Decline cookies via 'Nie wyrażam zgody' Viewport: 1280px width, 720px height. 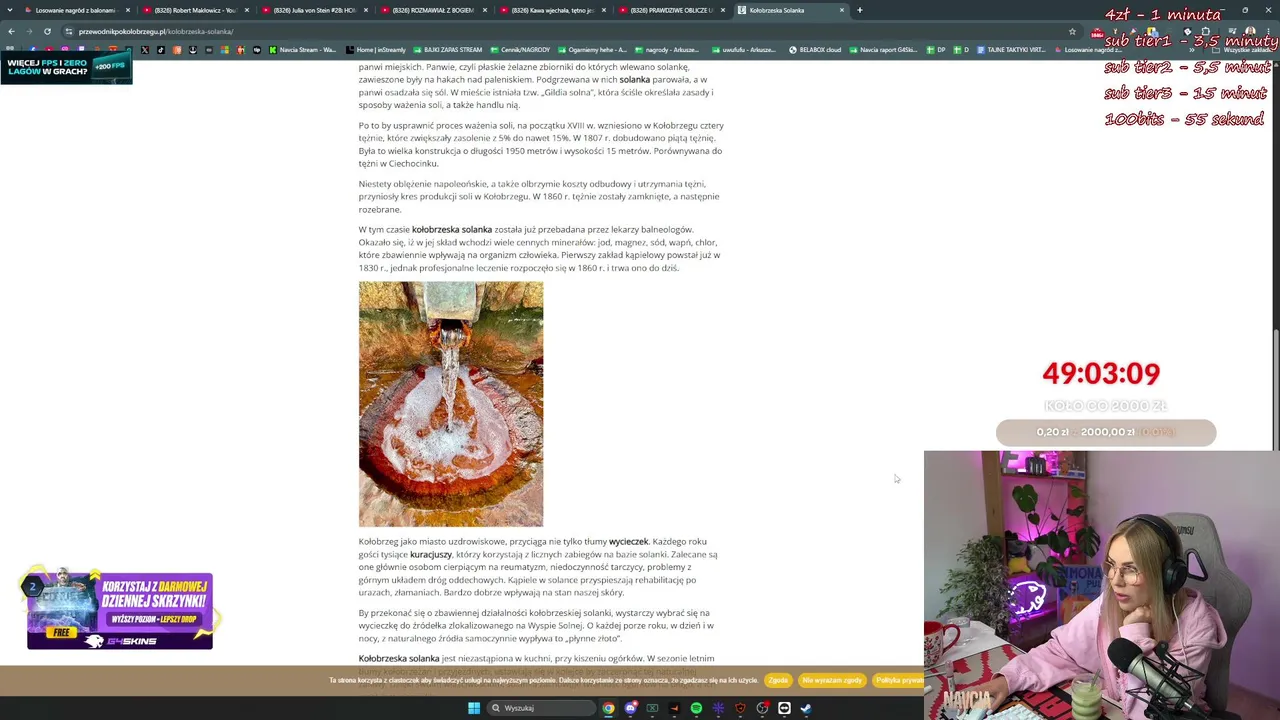[x=832, y=680]
